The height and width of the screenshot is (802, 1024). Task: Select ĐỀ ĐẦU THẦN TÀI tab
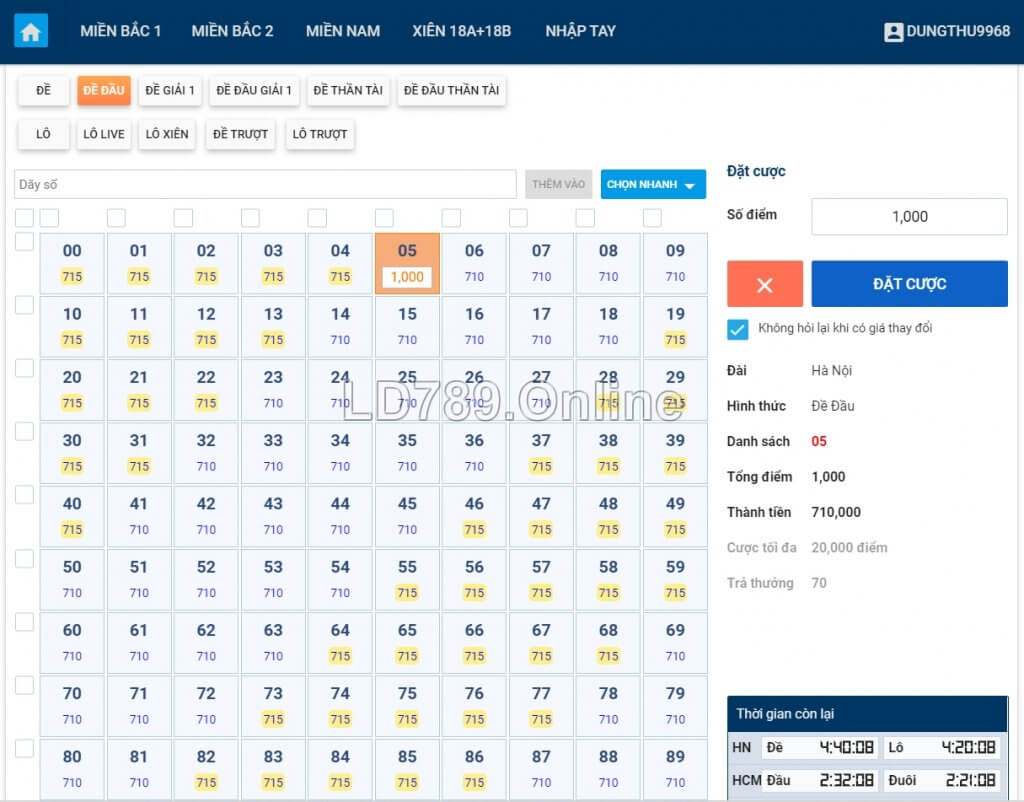451,90
